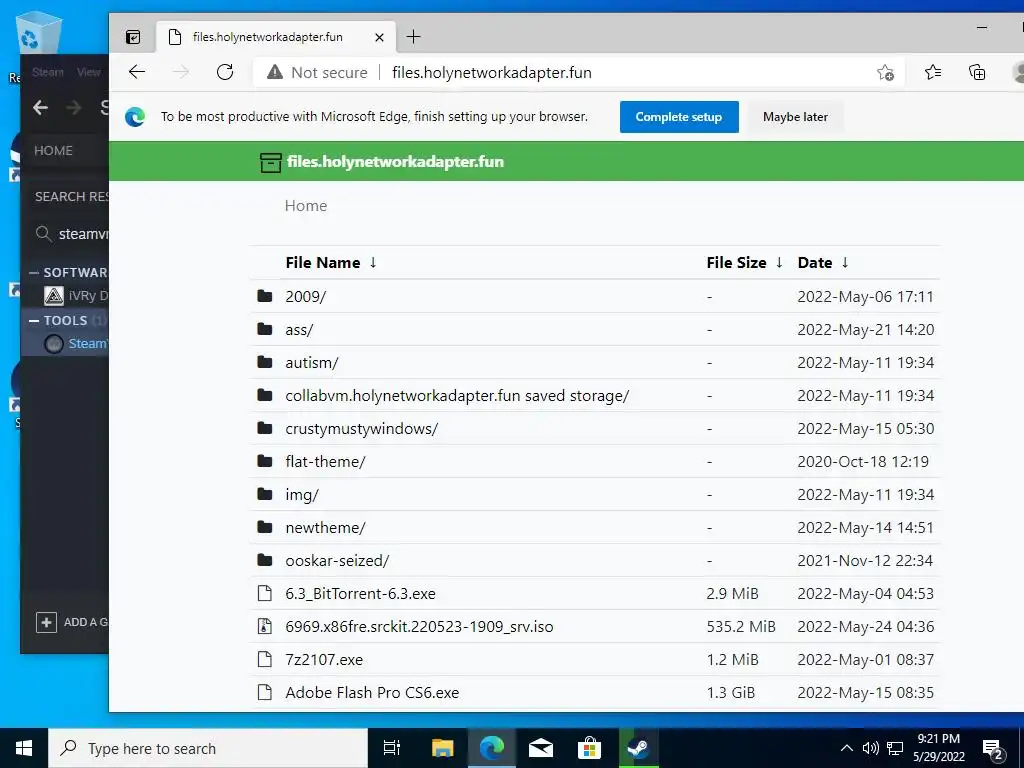Dismiss with Maybe later
1024x768 pixels.
tap(795, 117)
